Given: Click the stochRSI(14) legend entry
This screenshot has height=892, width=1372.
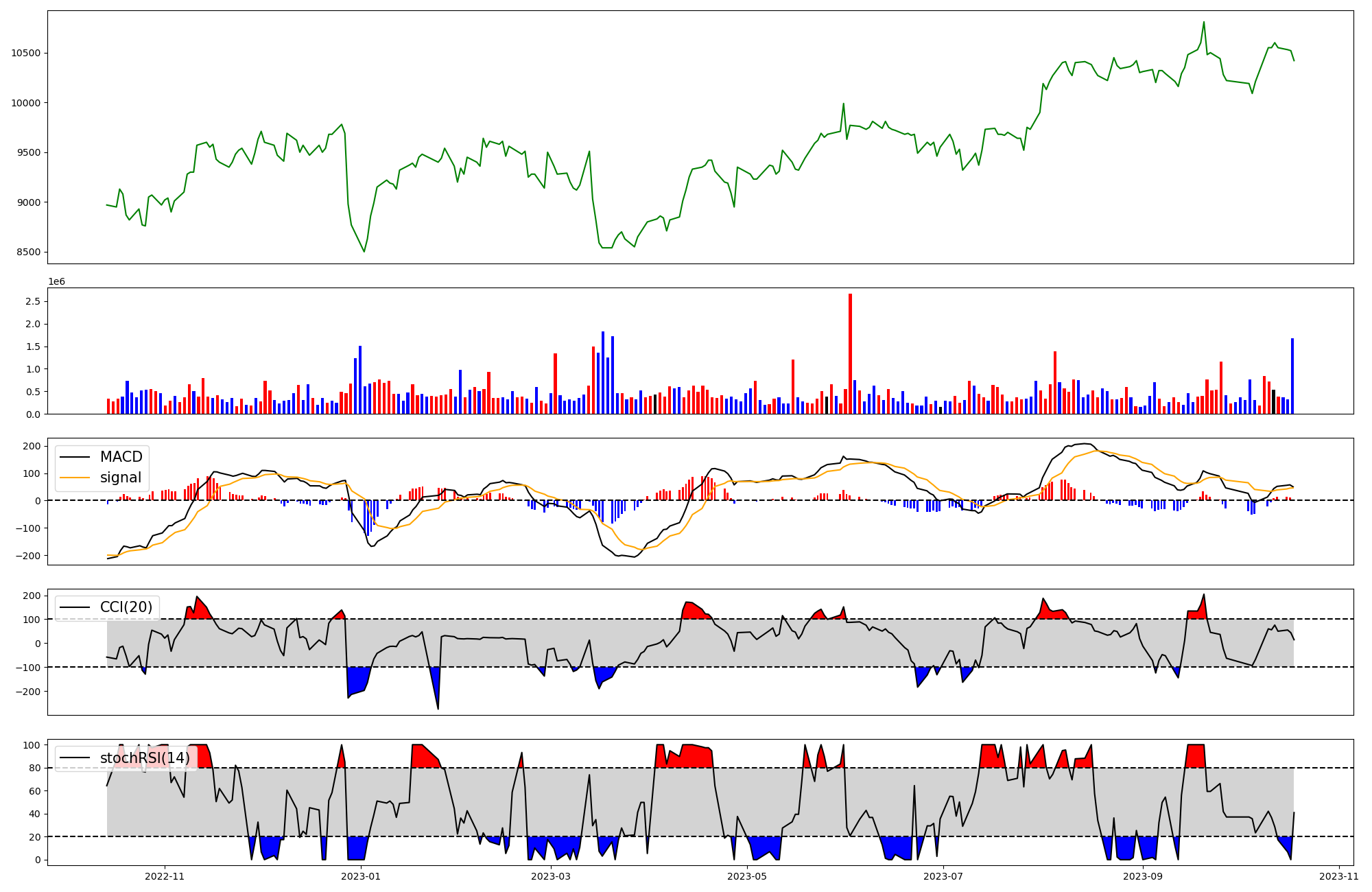Looking at the screenshot, I should pos(145,758).
